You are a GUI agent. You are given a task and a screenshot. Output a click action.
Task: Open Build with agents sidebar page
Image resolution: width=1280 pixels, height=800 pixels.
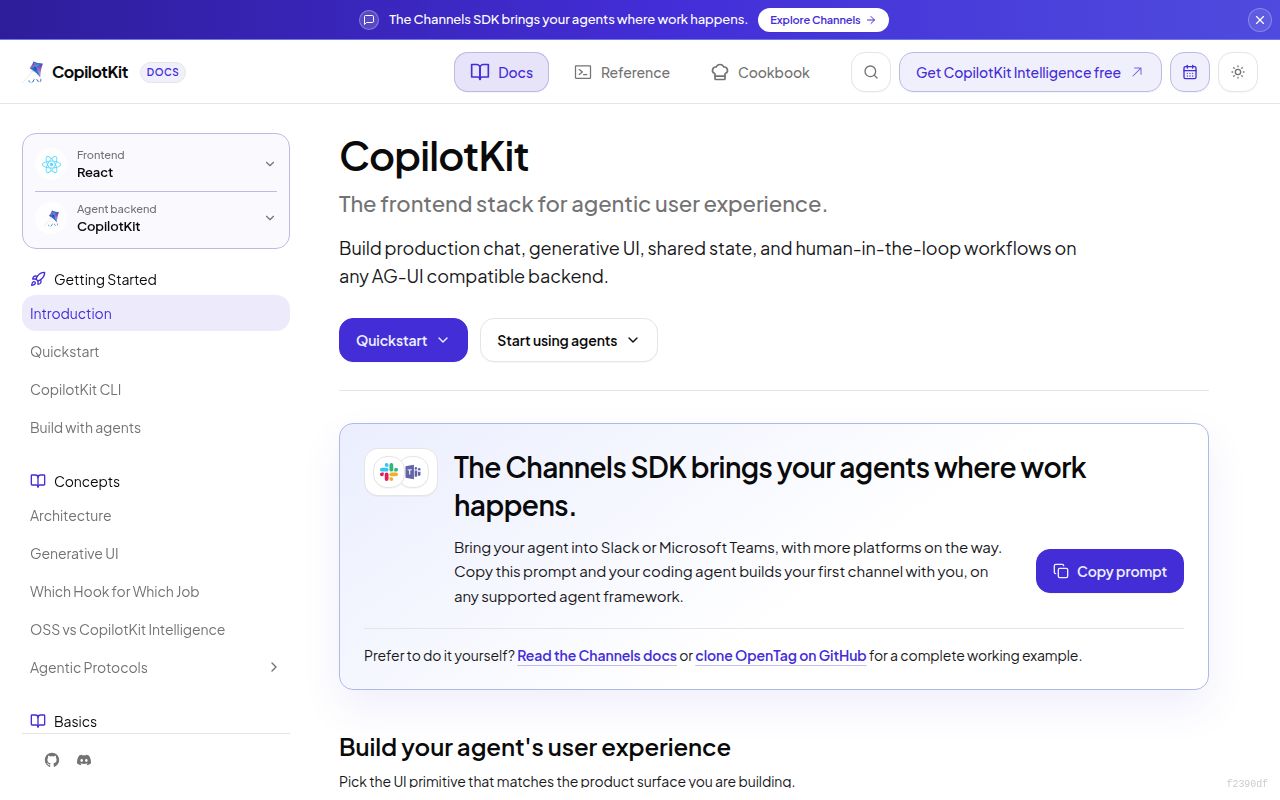click(x=156, y=427)
